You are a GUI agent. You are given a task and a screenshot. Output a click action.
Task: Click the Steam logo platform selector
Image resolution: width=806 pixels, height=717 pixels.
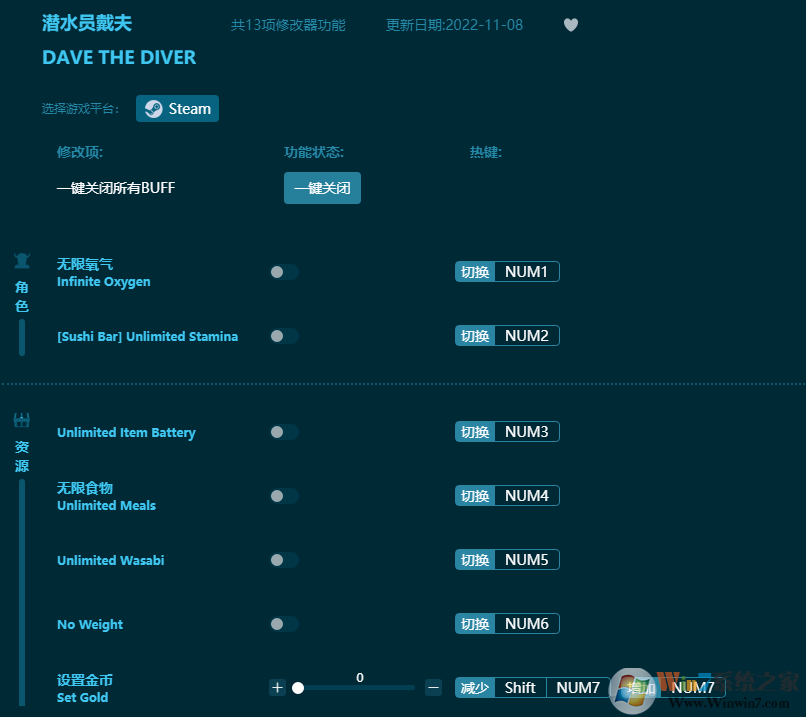(152, 108)
